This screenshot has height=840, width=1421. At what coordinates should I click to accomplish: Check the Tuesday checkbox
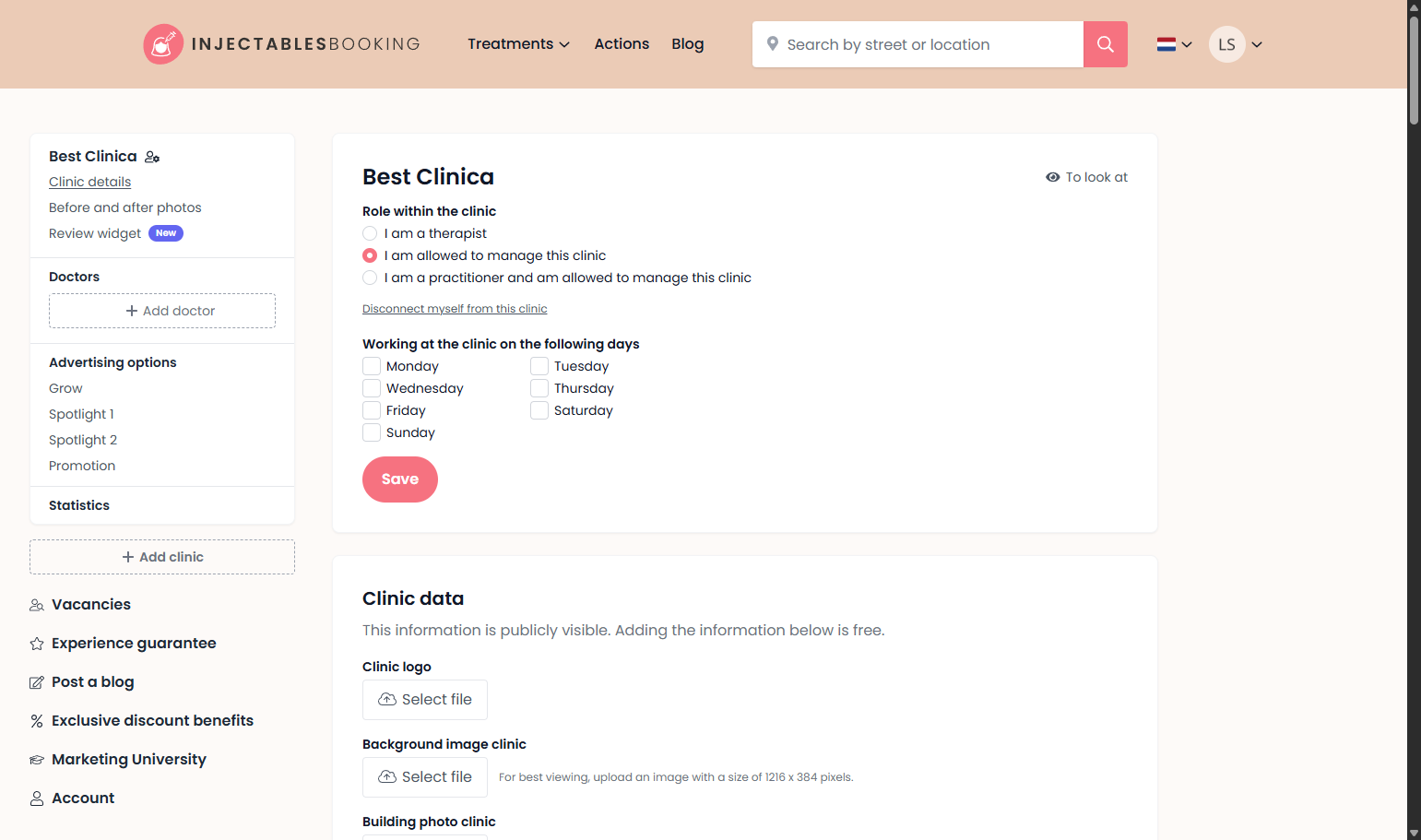[x=539, y=366]
